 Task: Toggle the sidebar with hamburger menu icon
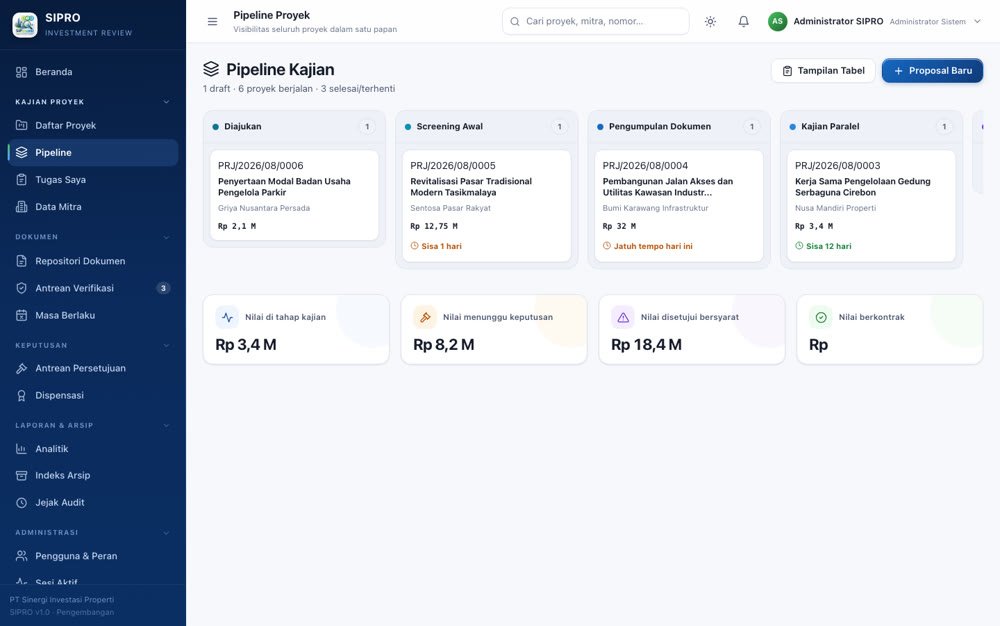click(x=212, y=22)
